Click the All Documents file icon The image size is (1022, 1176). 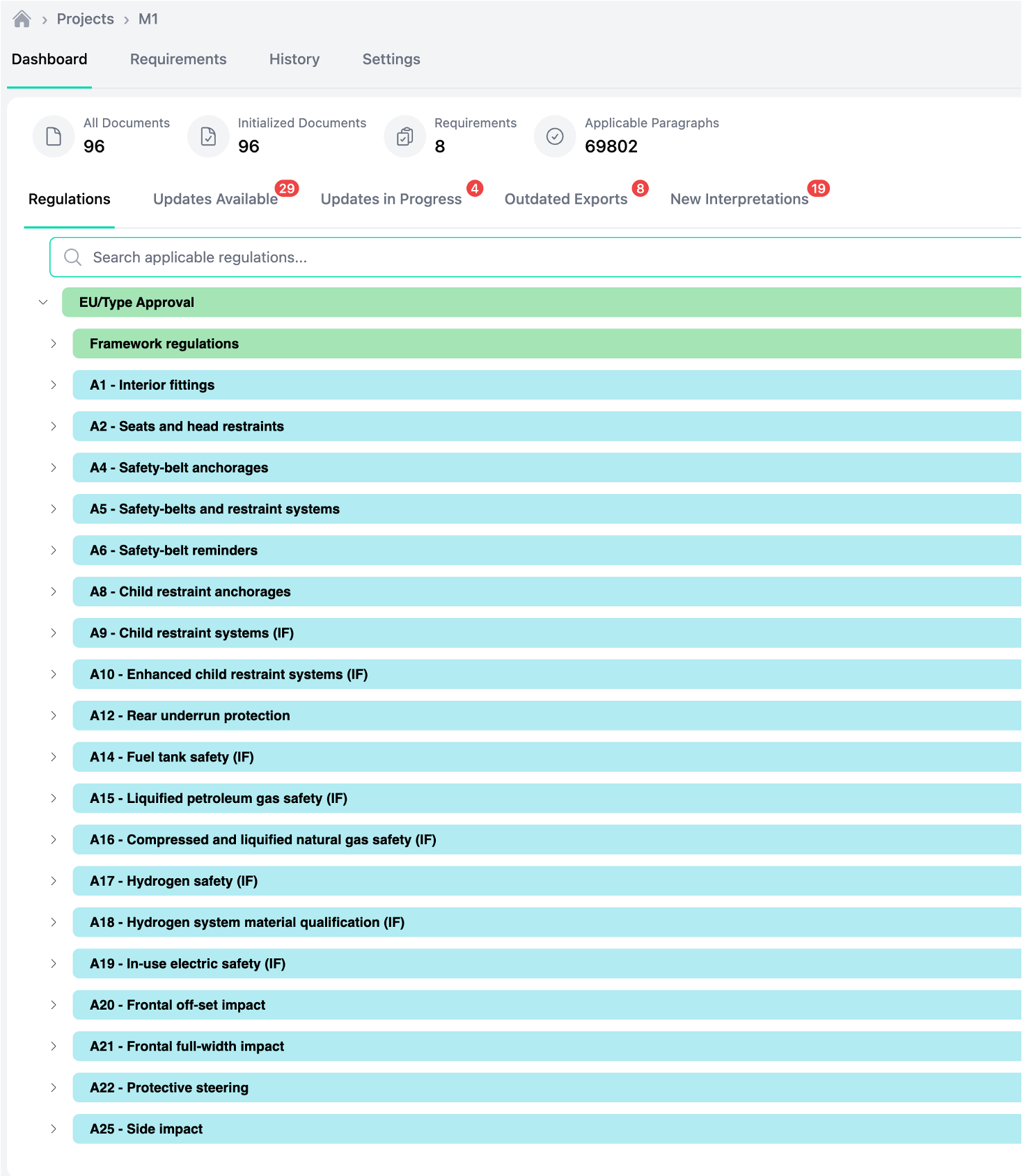(x=54, y=136)
